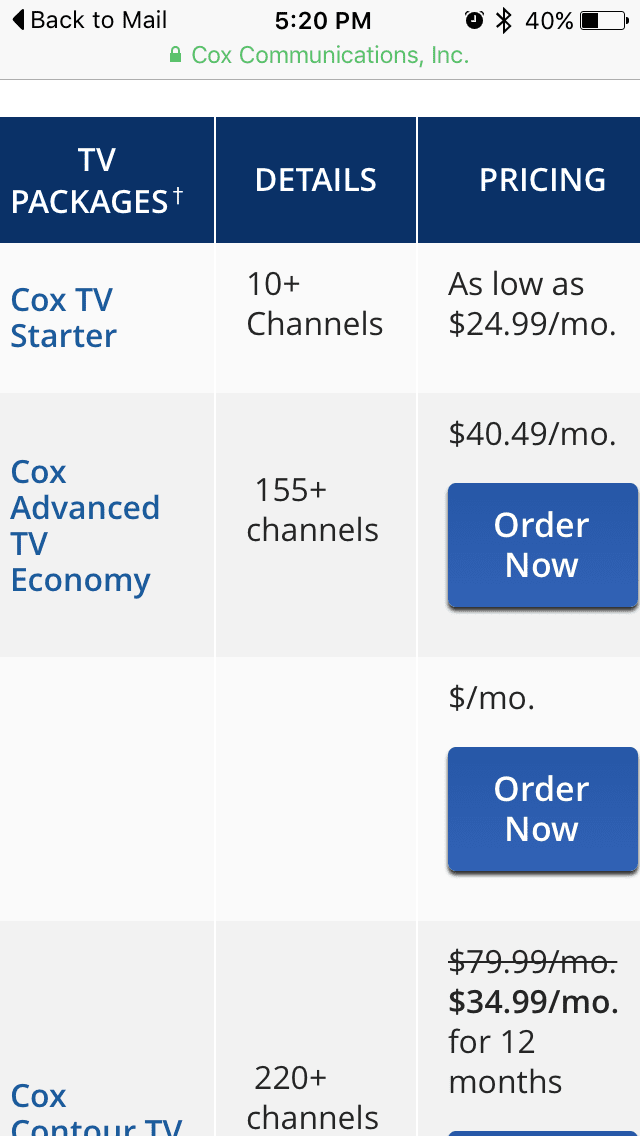Tap the Back to Mail arrow
This screenshot has height=1136, width=640.
point(18,20)
